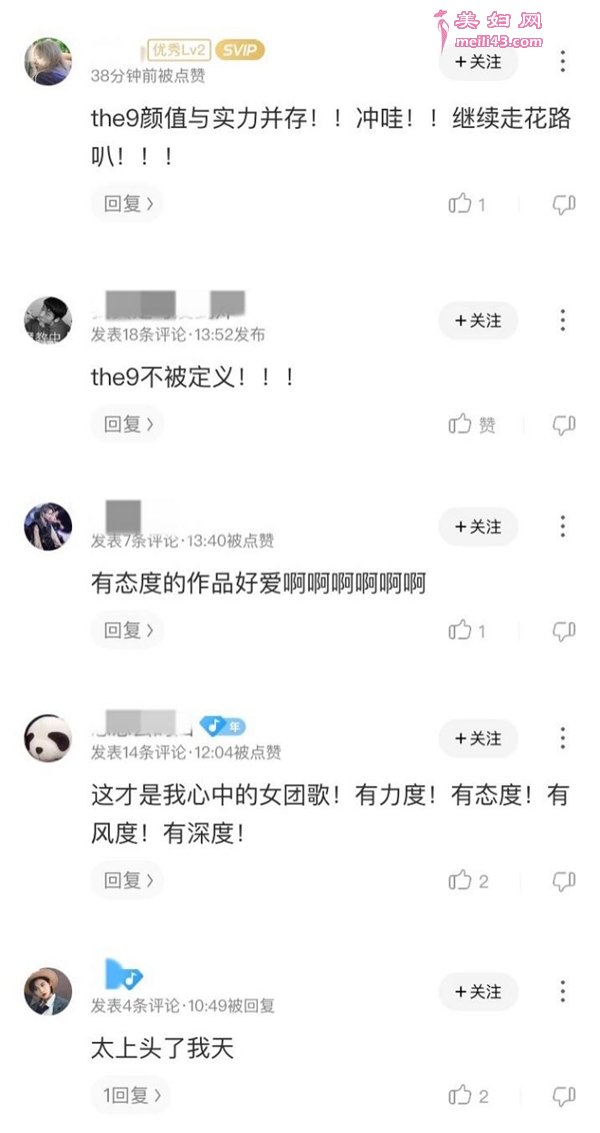Dislike the '太上头了我天' comment
This screenshot has height=1133, width=600.
click(x=564, y=1096)
